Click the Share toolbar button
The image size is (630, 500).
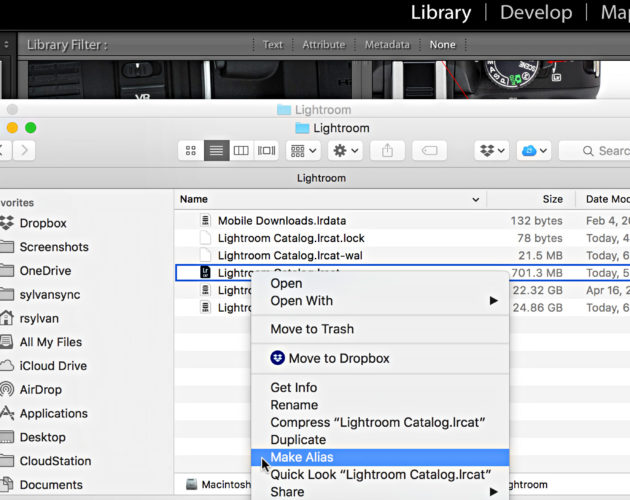point(387,151)
